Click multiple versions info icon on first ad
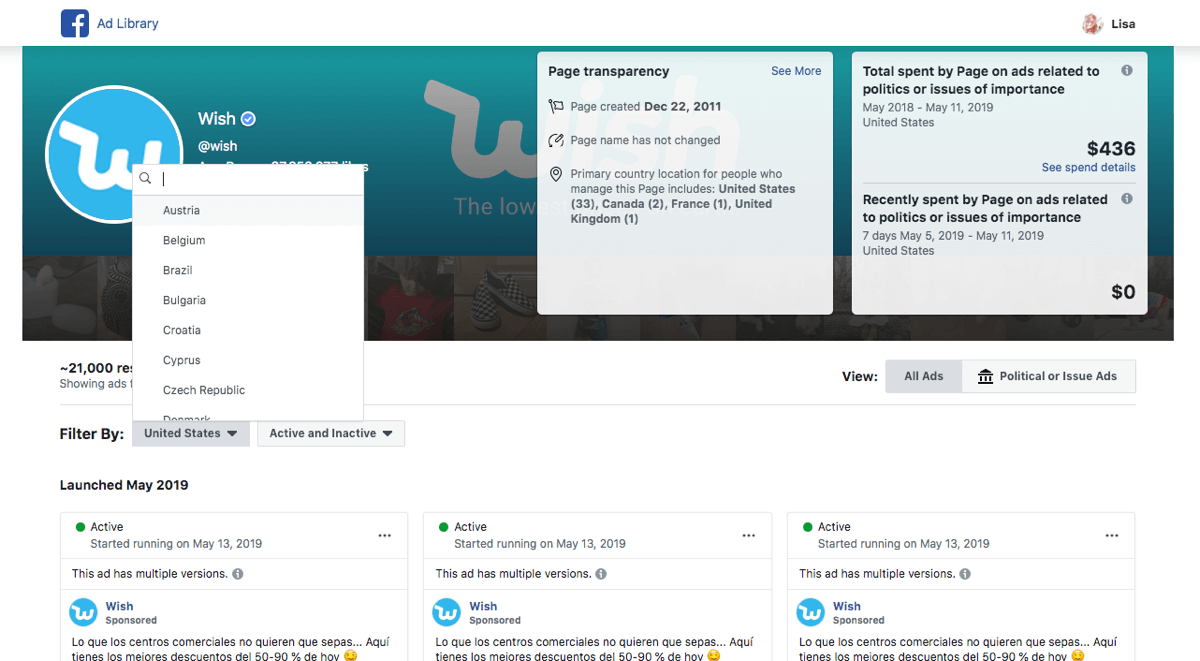1200x661 pixels. pos(238,574)
